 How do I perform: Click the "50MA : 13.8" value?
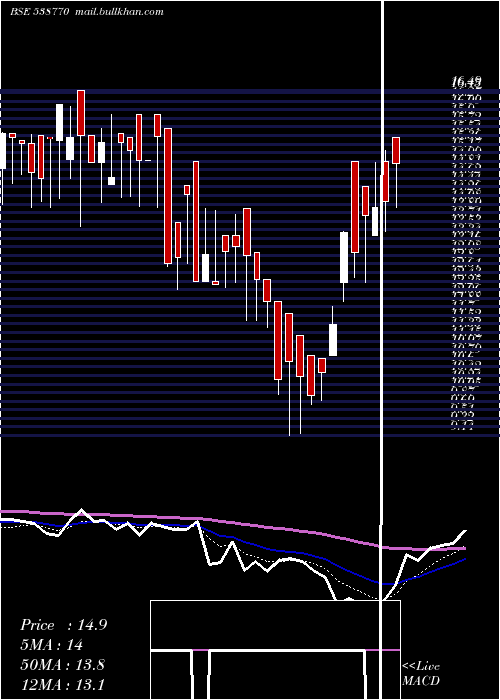[62, 664]
